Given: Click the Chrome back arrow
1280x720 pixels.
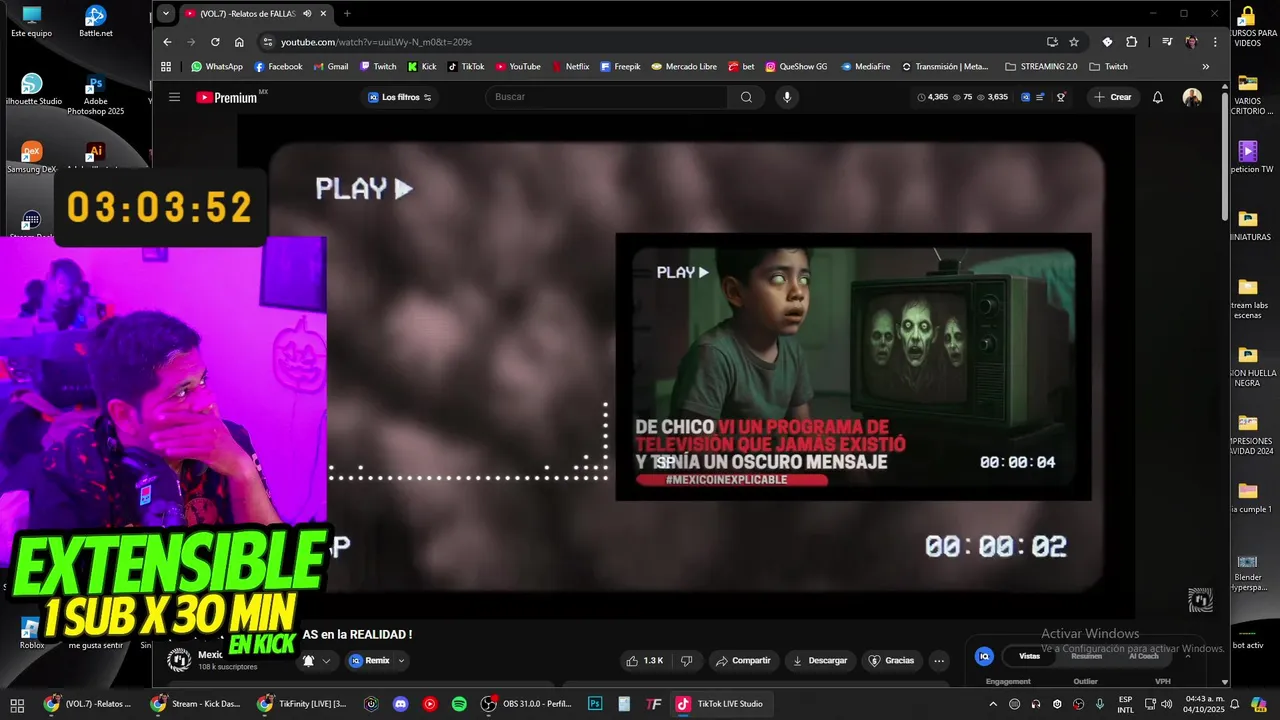Looking at the screenshot, I should (x=167, y=42).
